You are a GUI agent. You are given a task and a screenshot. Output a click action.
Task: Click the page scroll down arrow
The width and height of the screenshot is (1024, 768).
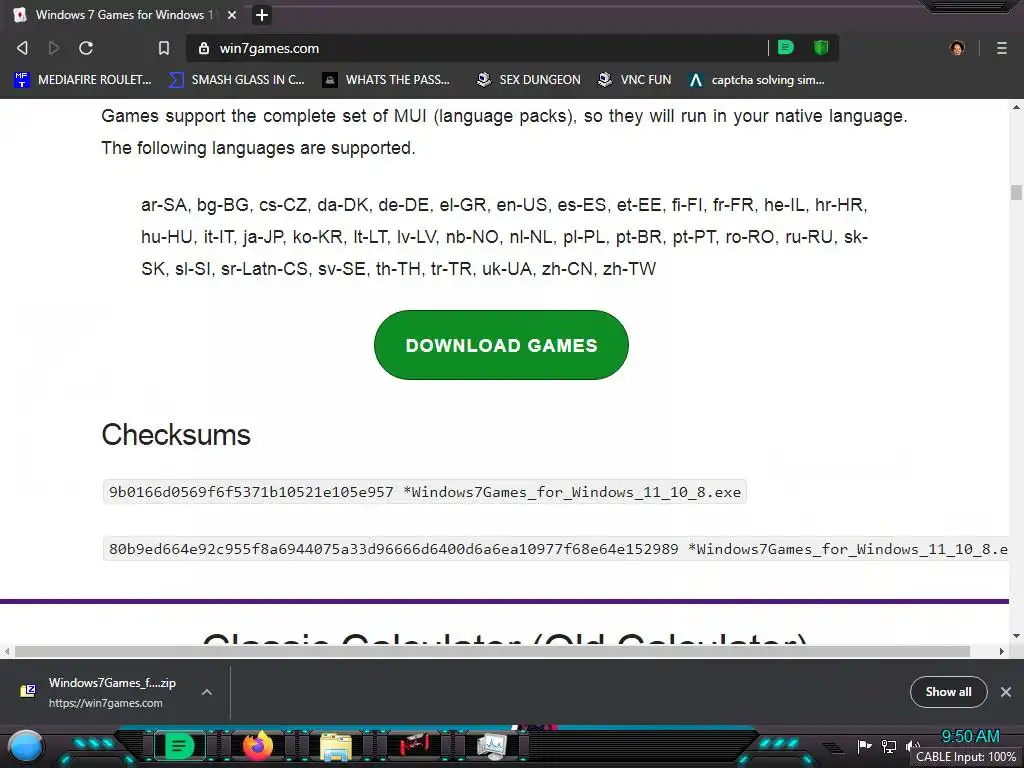coord(1016,636)
